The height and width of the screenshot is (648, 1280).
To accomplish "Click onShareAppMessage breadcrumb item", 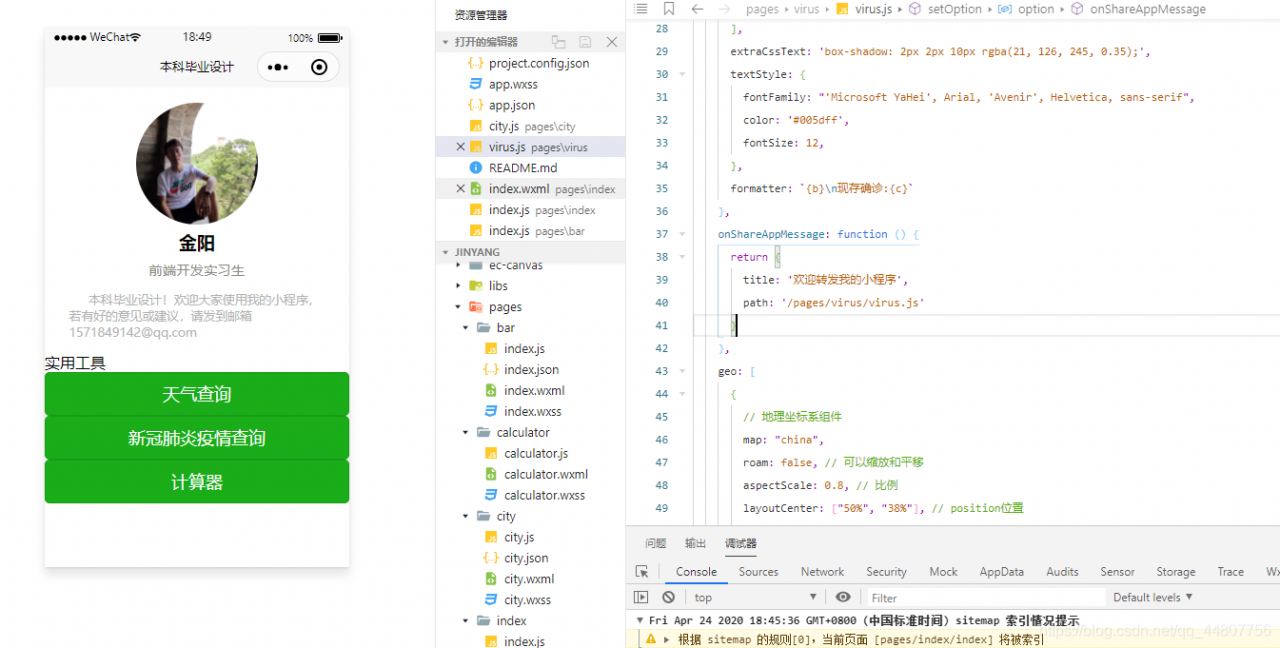I will (1148, 9).
